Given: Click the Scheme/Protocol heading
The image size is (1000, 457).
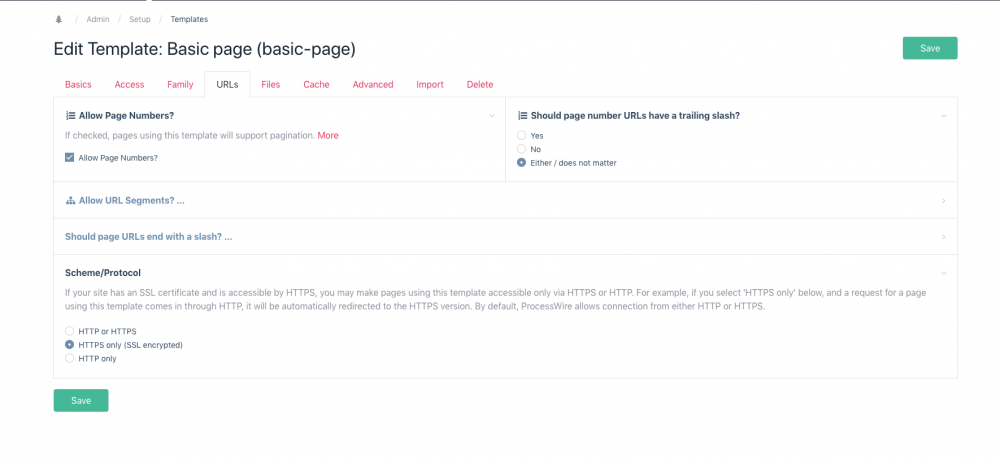Looking at the screenshot, I should pos(103,273).
